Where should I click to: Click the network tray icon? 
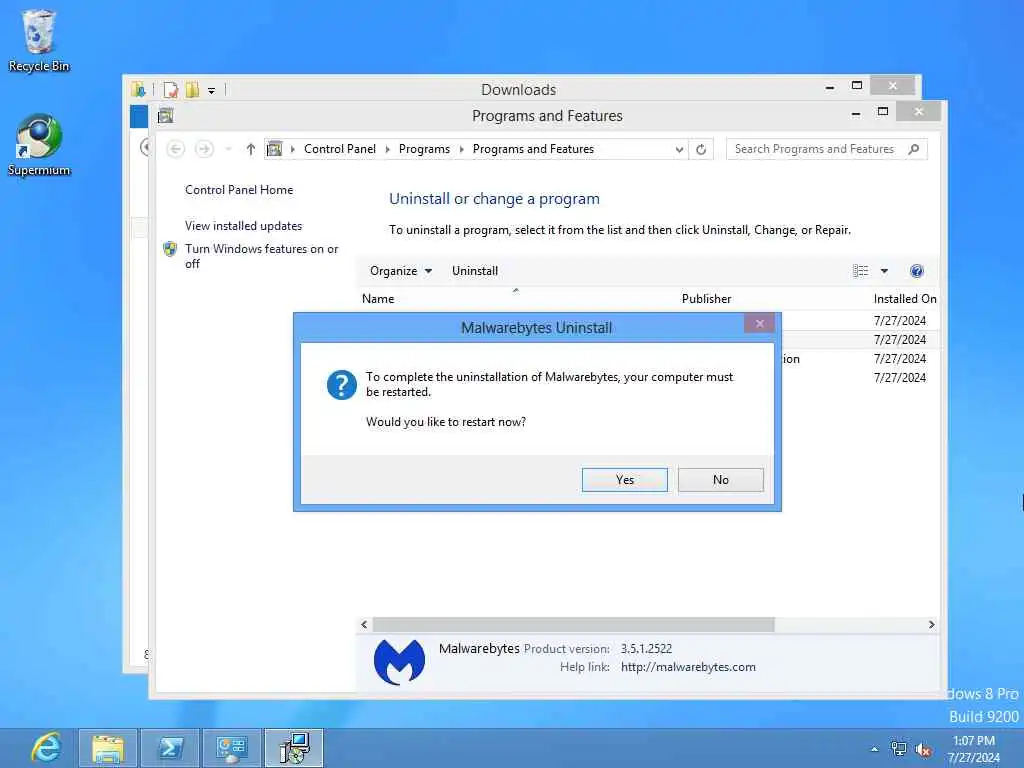899,749
